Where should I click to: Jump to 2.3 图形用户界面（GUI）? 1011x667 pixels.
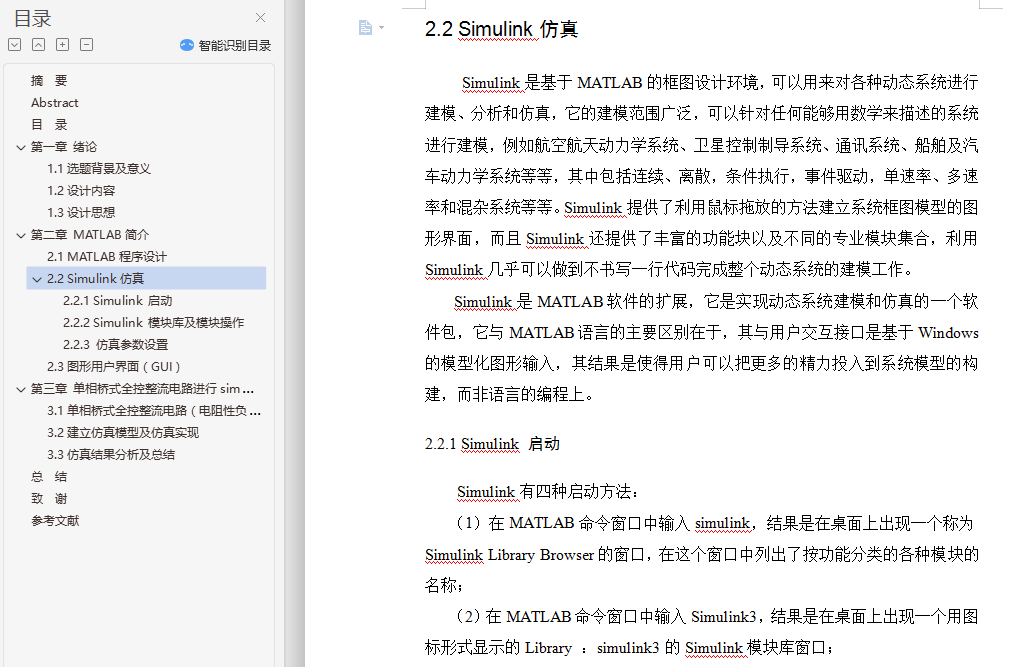pos(113,366)
